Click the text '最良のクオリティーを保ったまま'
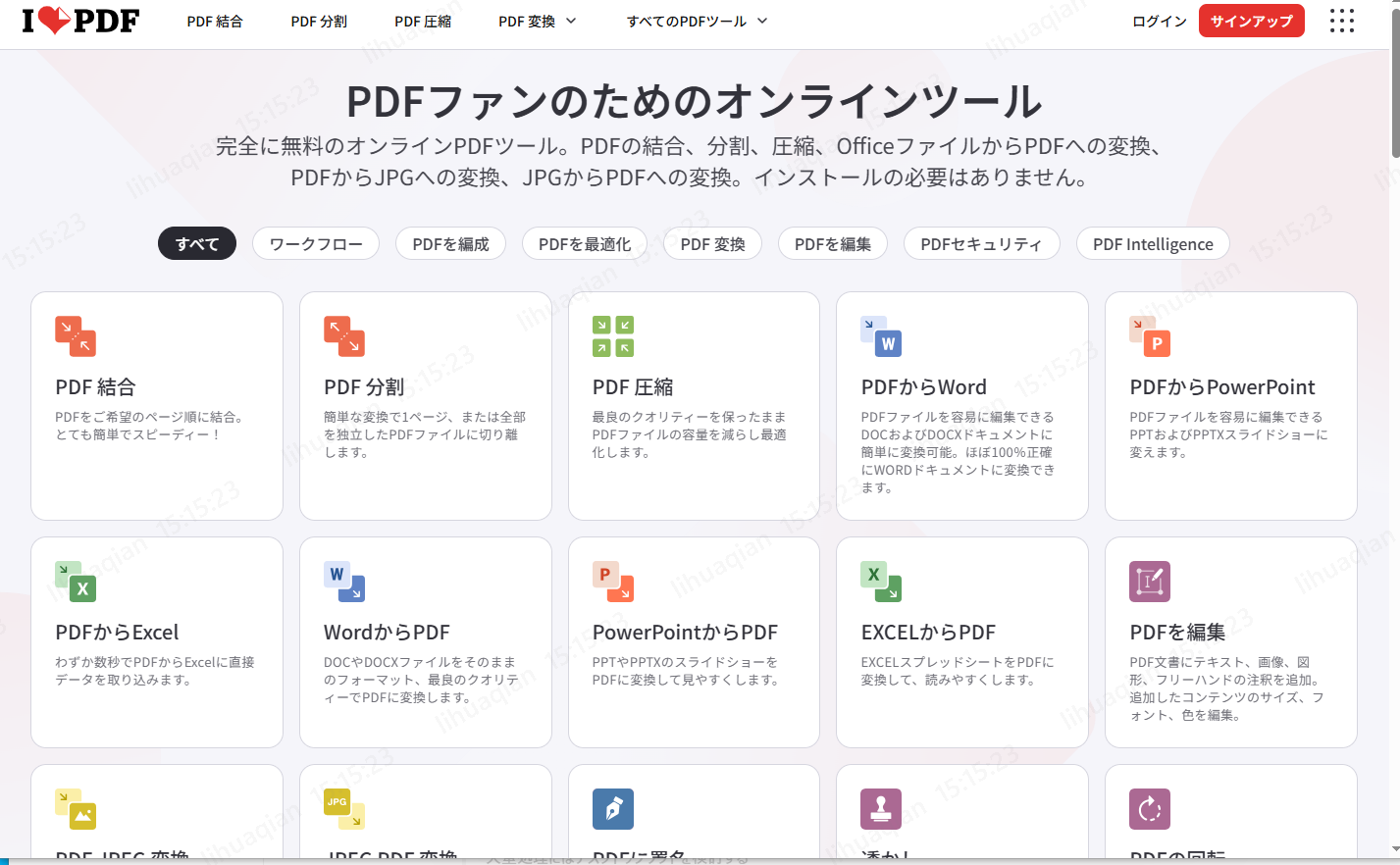Viewport: 1400px width, 865px height. (689, 417)
